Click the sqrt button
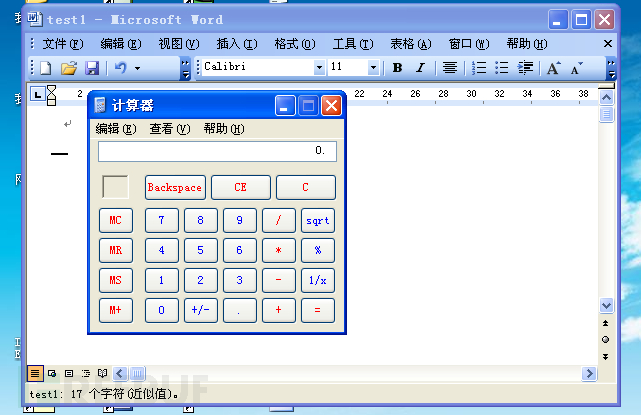This screenshot has width=641, height=415. (318, 220)
